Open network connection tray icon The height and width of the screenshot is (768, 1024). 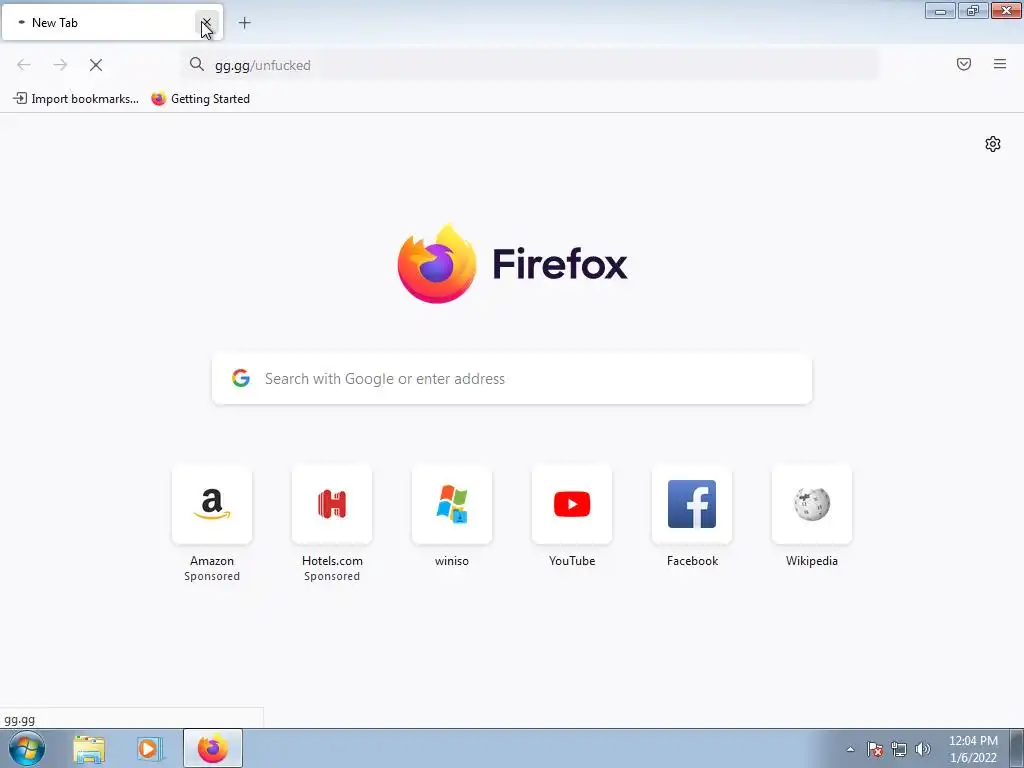coord(899,749)
